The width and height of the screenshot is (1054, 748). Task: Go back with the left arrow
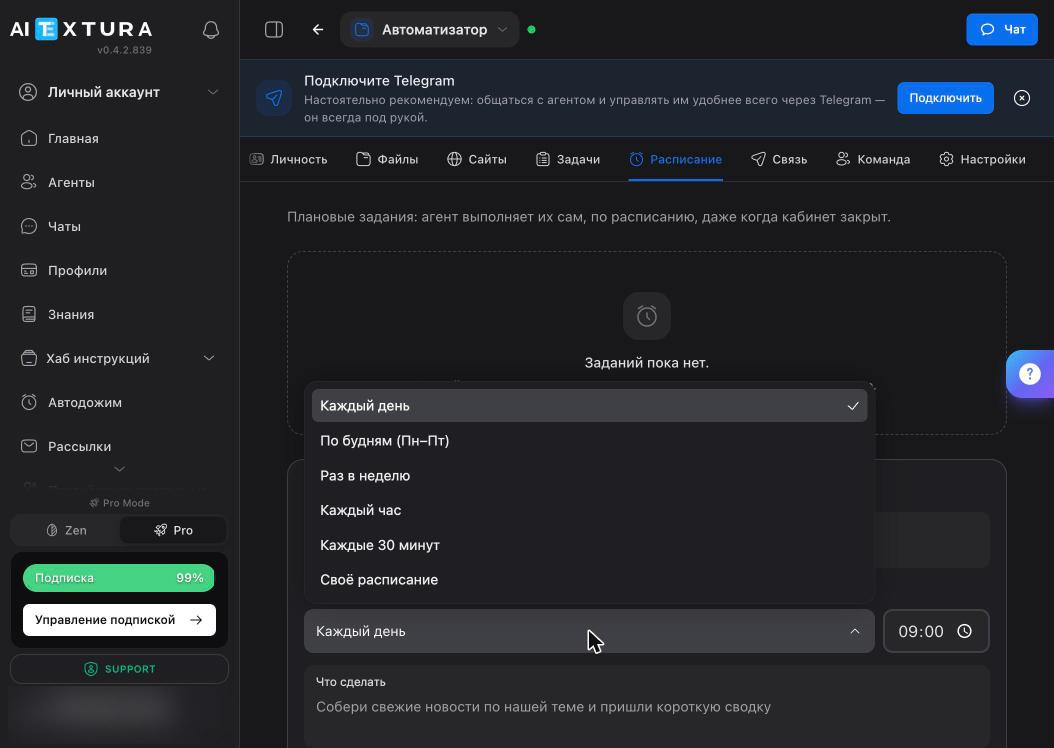click(318, 30)
